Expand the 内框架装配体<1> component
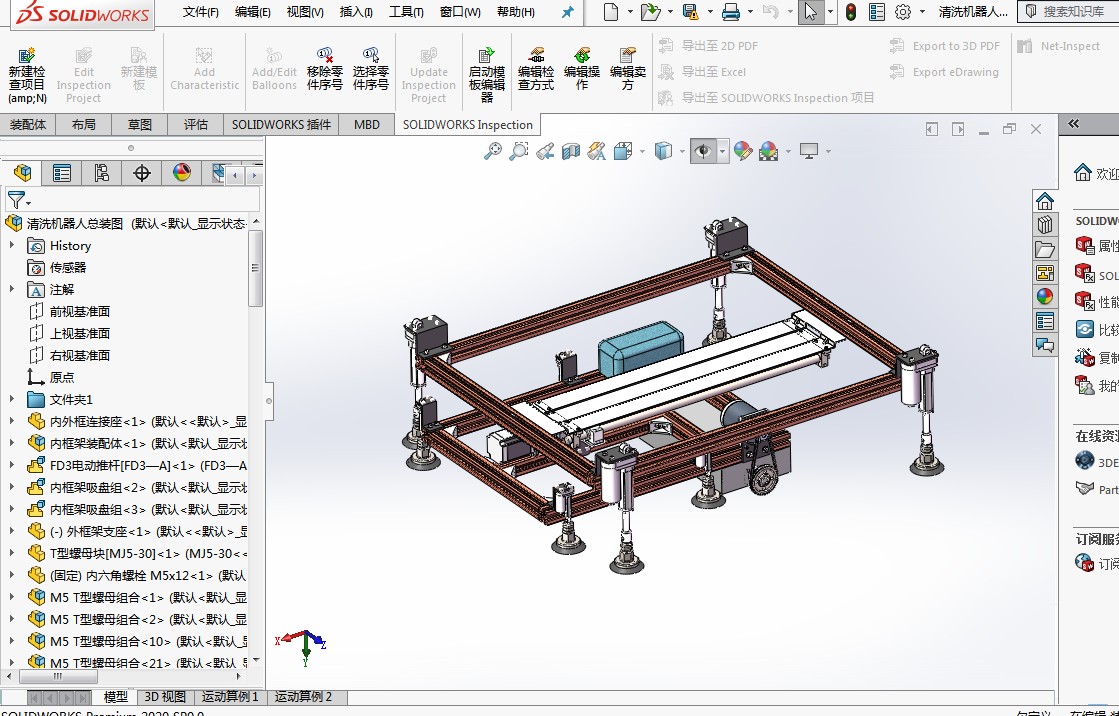The height and width of the screenshot is (716, 1119). [11, 443]
